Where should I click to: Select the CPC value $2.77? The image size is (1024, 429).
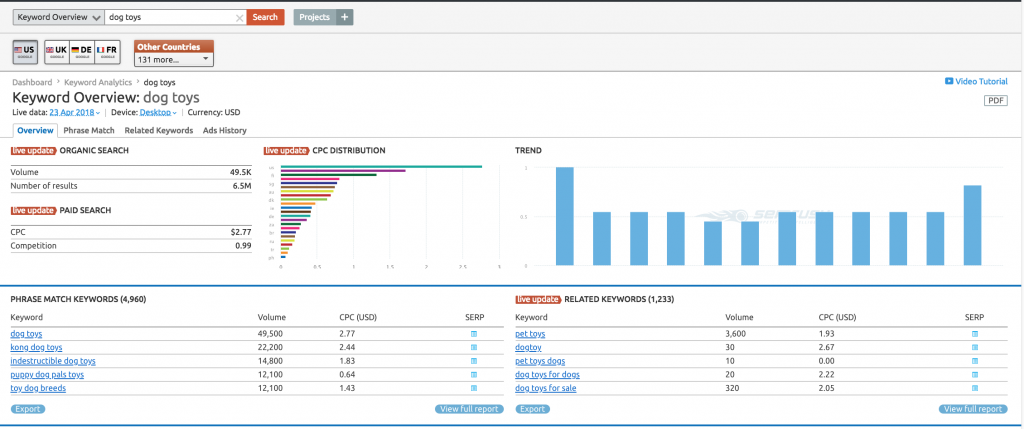tap(241, 232)
